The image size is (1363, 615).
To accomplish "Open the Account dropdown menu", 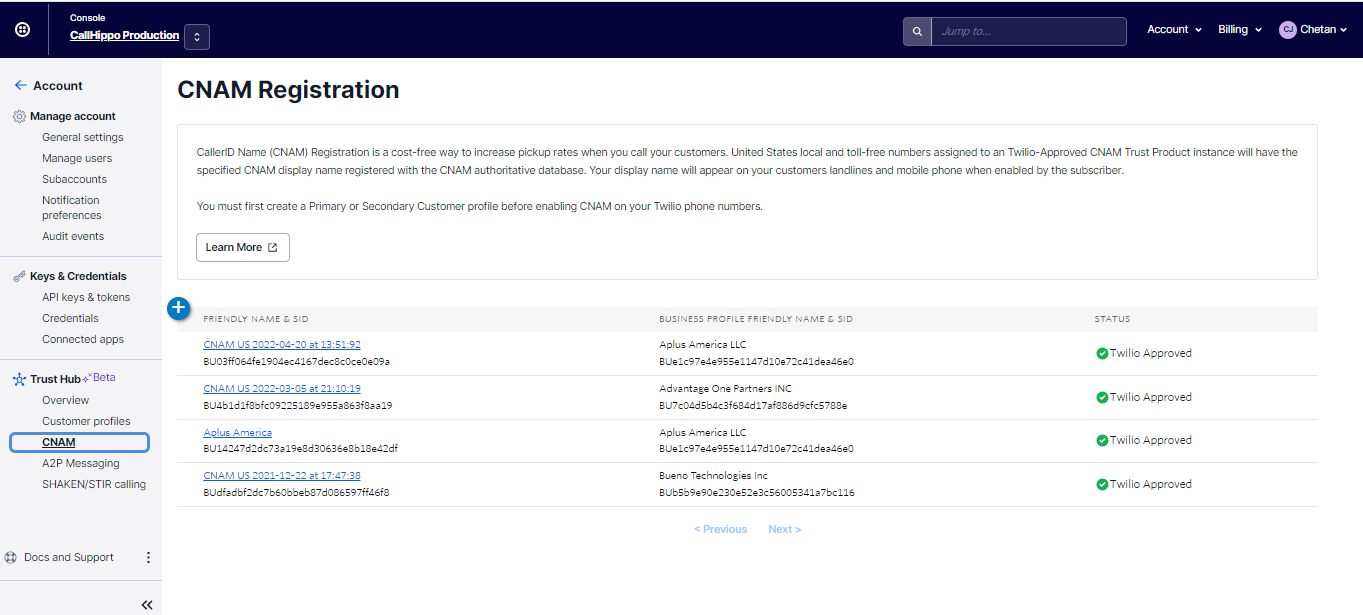I will [x=1174, y=30].
